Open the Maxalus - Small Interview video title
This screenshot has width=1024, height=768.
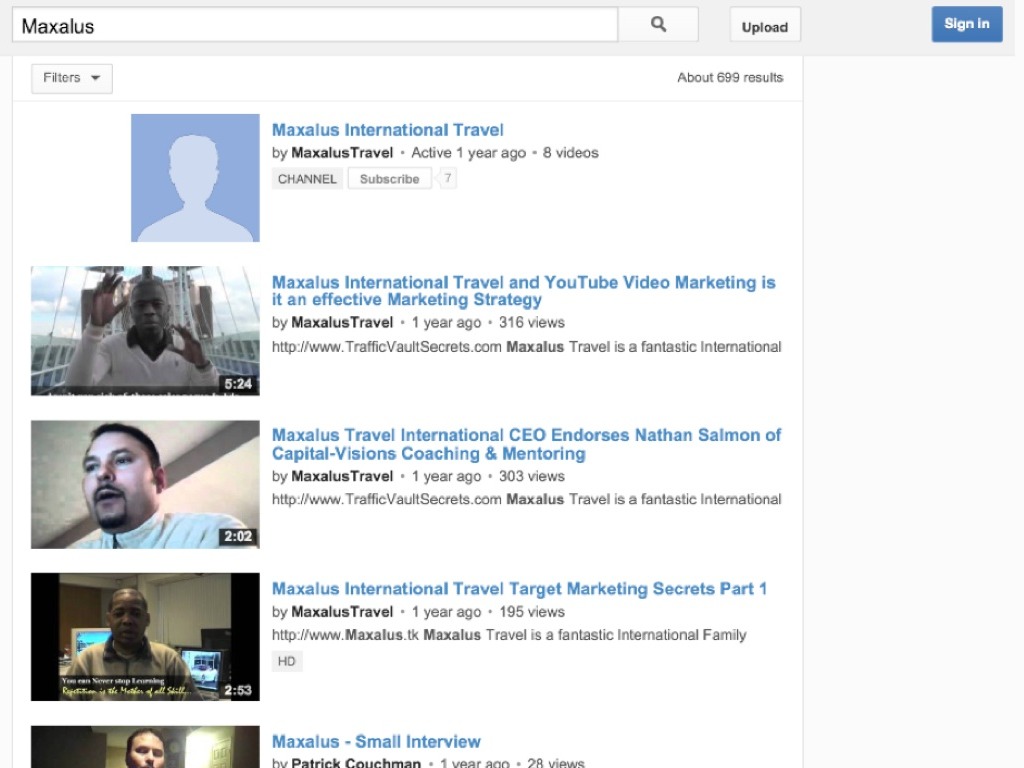tap(376, 742)
